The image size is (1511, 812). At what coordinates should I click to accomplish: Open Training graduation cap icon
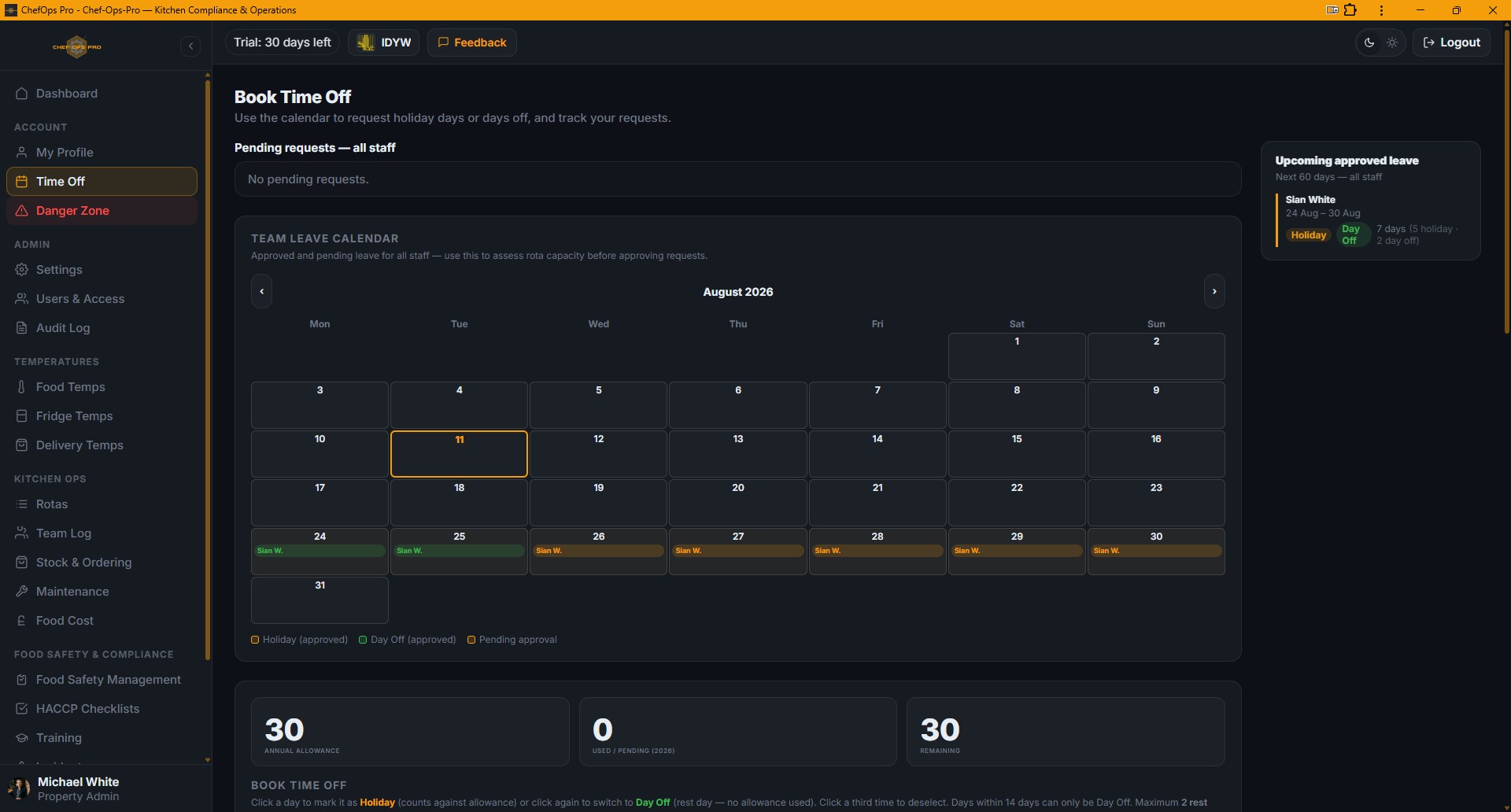pyautogui.click(x=22, y=738)
